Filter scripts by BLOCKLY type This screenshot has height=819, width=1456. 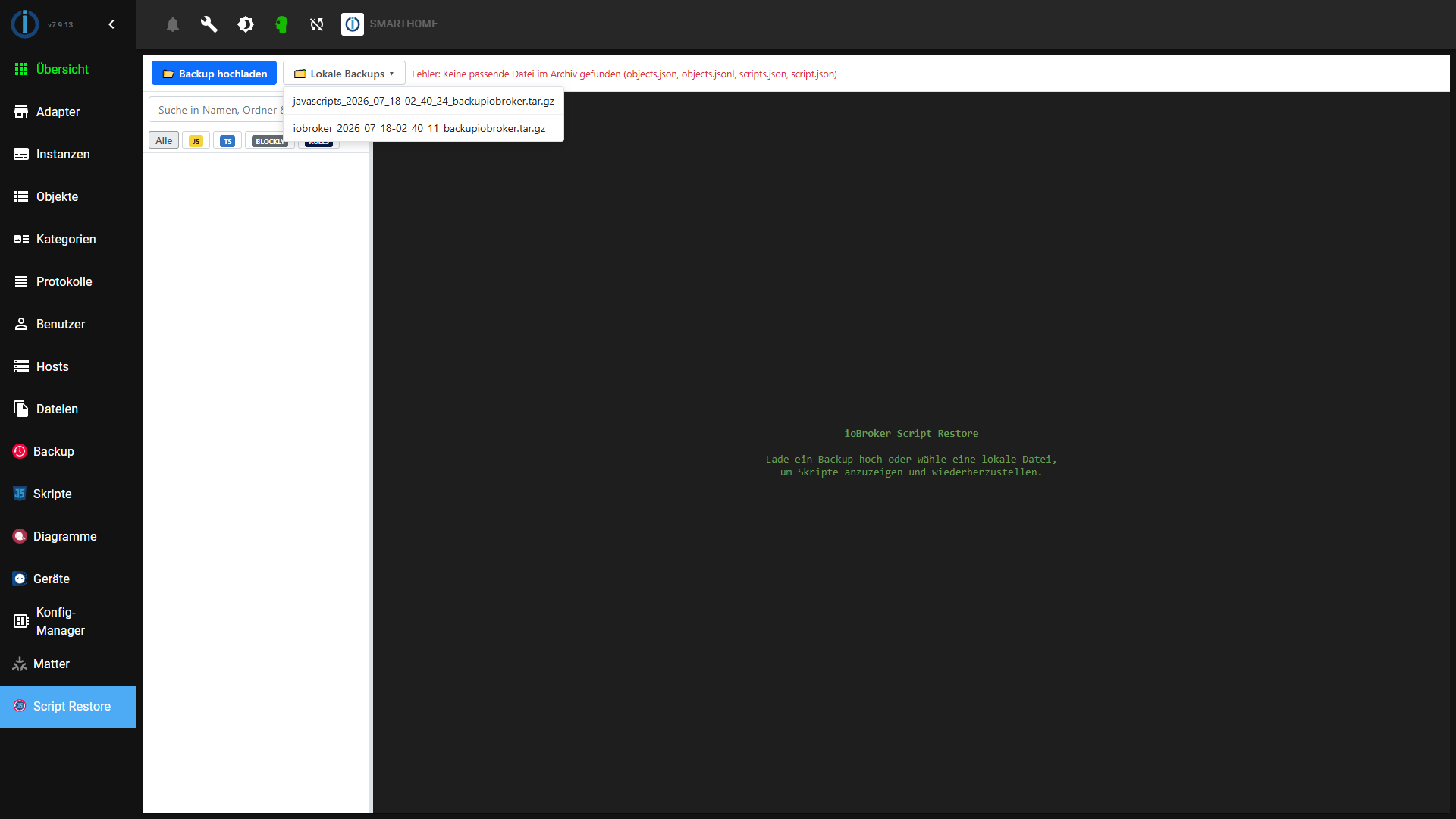[268, 141]
